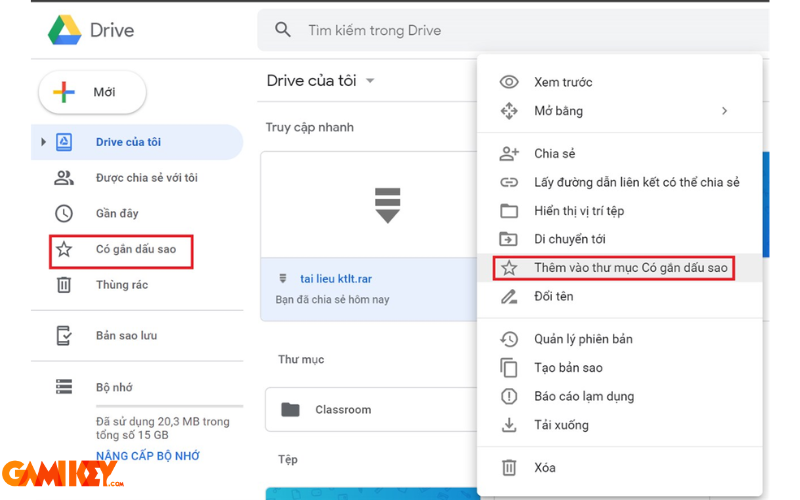Click the sidebar trash bin icon
This screenshot has width=800, height=500.
pos(64,285)
